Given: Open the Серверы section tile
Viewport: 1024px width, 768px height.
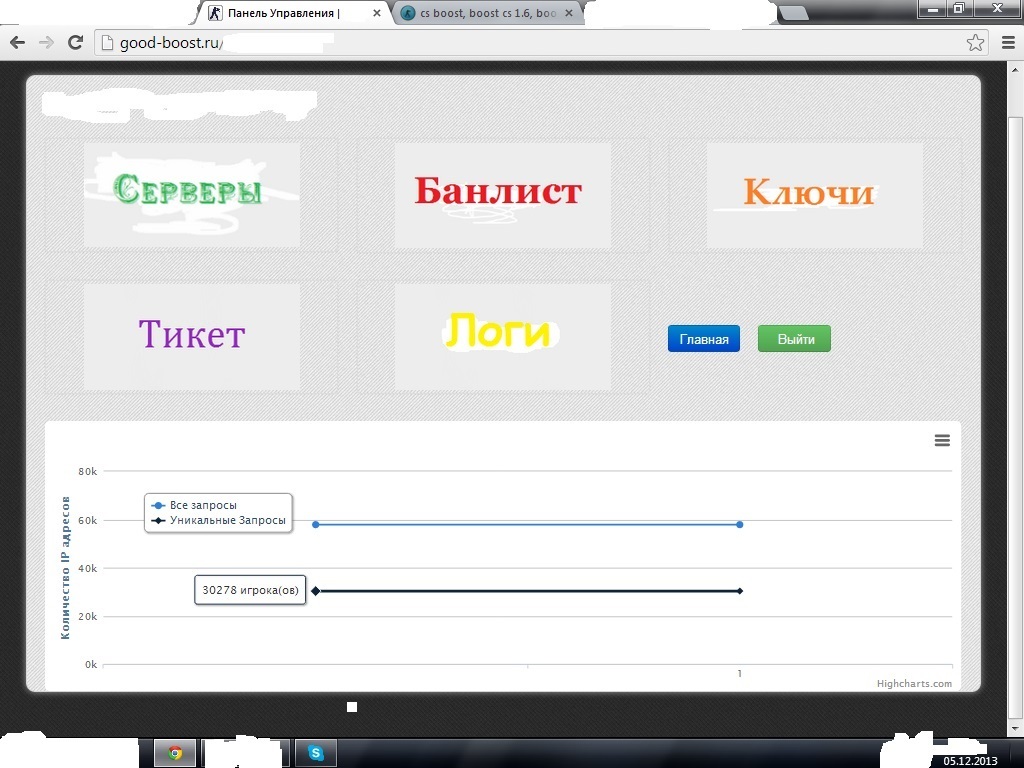Looking at the screenshot, I should (x=191, y=195).
